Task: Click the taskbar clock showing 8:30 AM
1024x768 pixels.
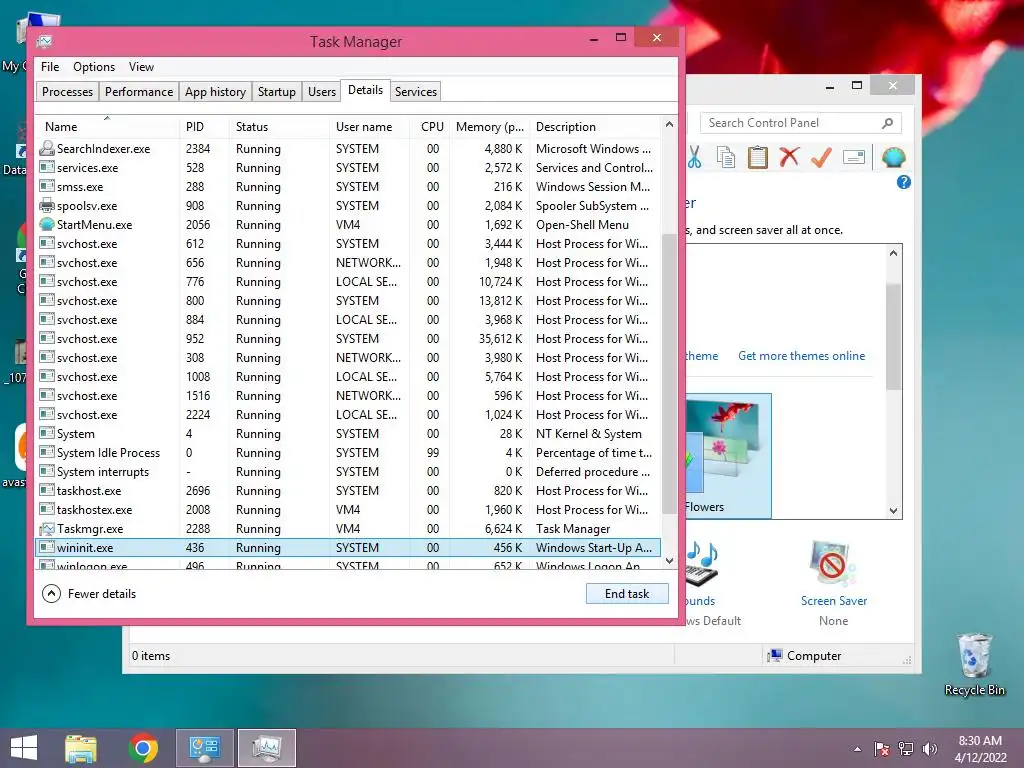Action: point(980,749)
